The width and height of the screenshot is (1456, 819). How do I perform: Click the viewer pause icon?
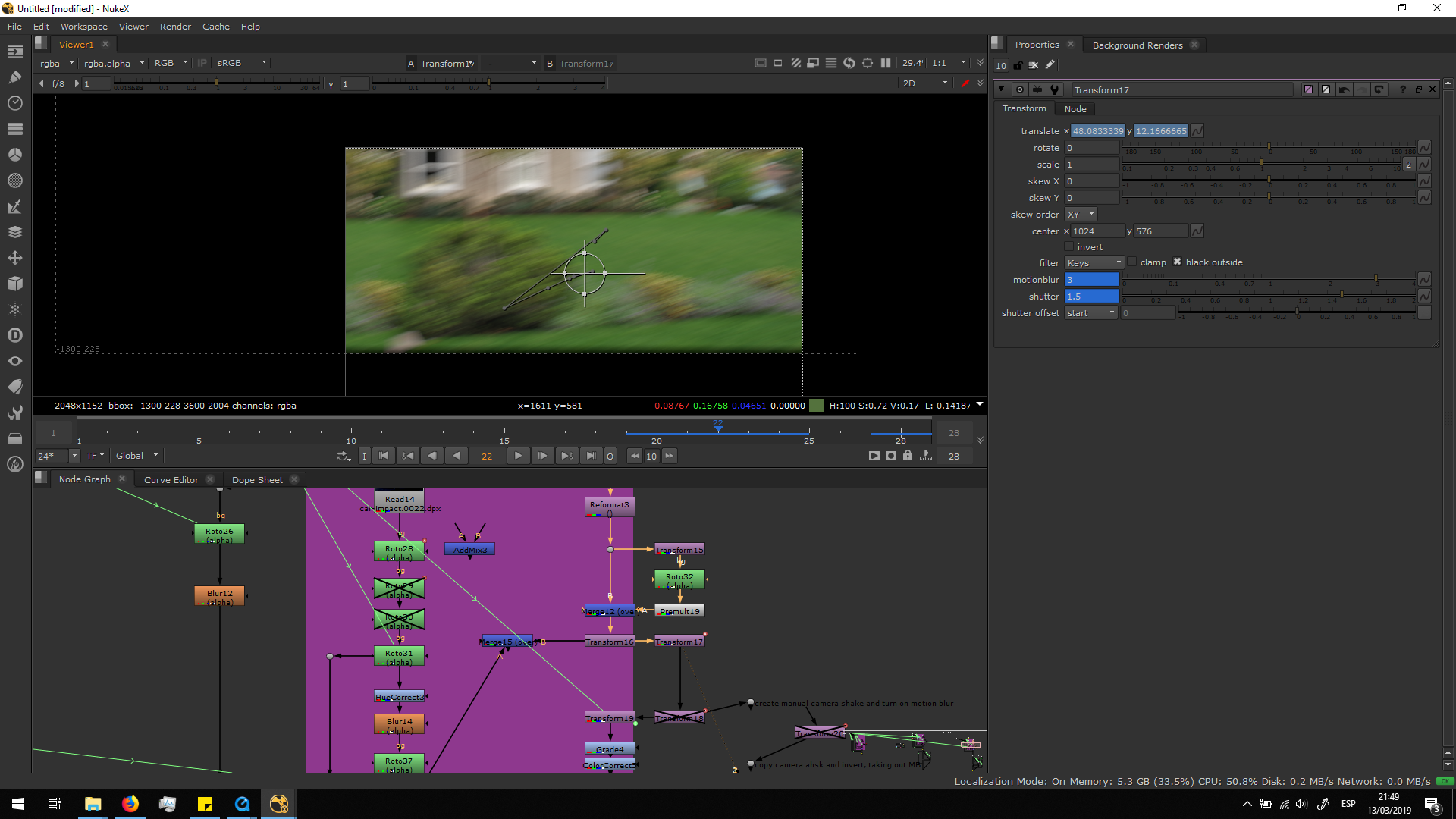point(885,63)
